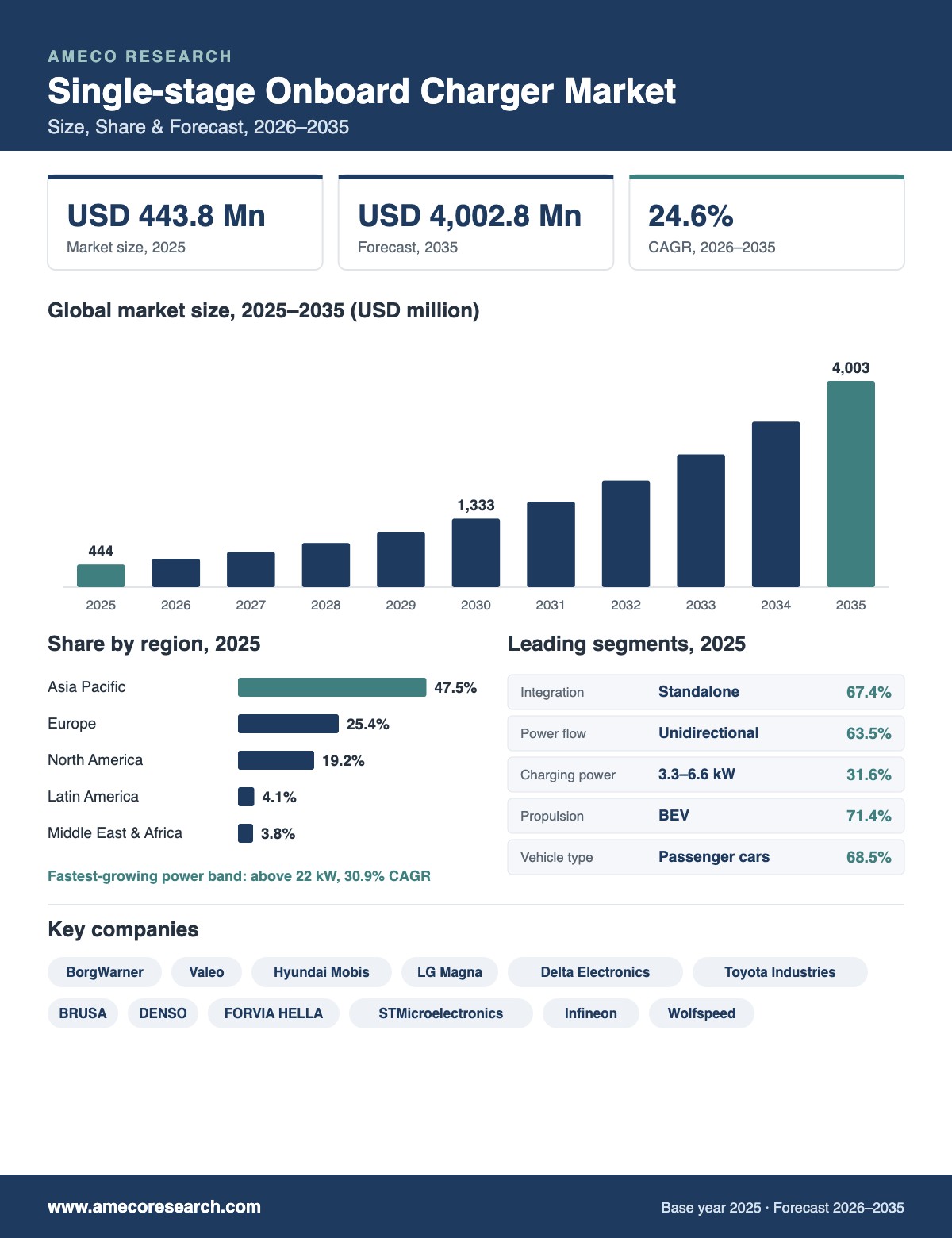The width and height of the screenshot is (952, 1238).
Task: Click the 2034 bar in the chart
Action: point(776,504)
